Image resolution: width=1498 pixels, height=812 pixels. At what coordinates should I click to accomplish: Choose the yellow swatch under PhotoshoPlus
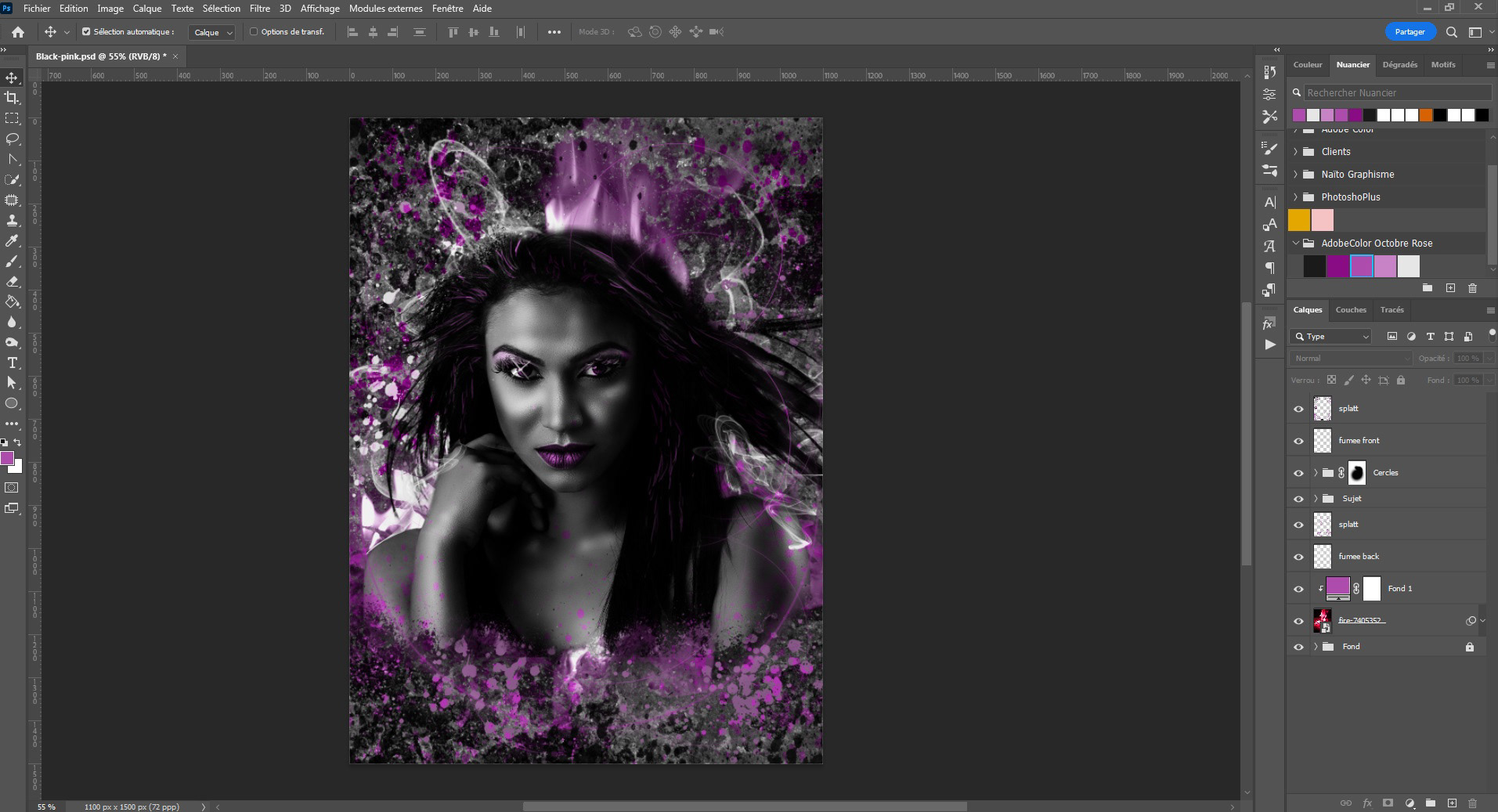pos(1299,220)
